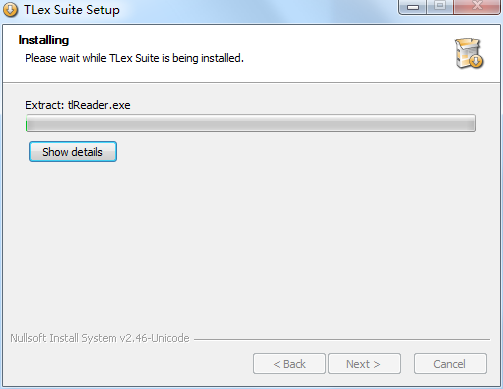
Task: Cancel the TLex Suite installation
Action: 450,364
